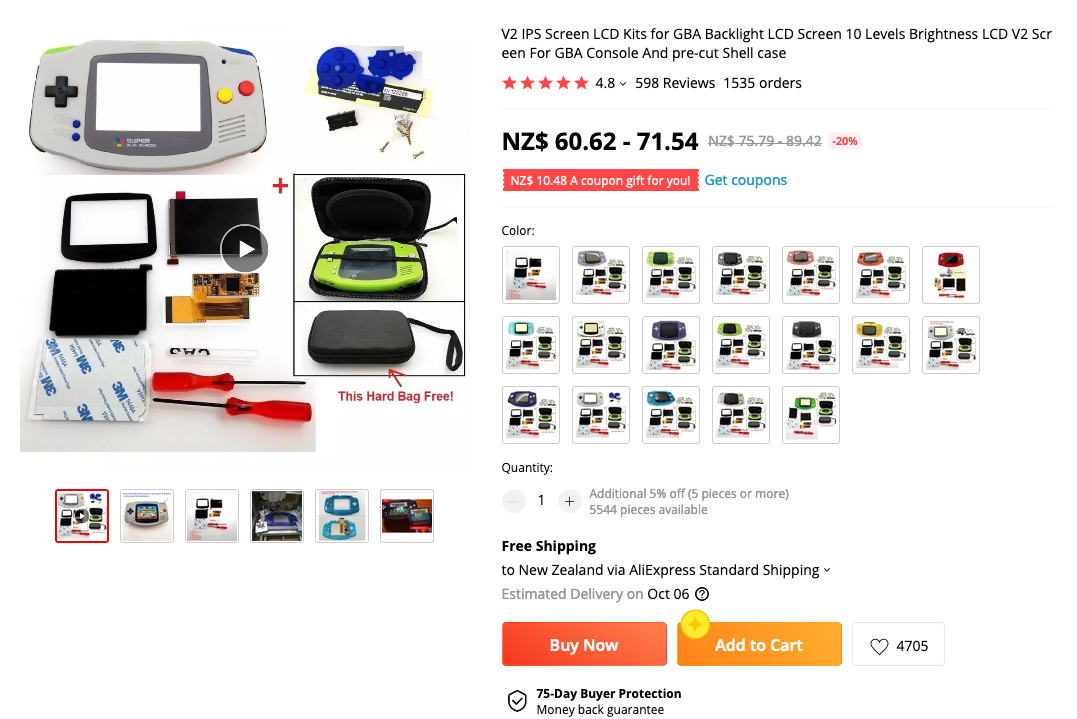Expand the AliExpress Standard Shipping options

point(827,570)
